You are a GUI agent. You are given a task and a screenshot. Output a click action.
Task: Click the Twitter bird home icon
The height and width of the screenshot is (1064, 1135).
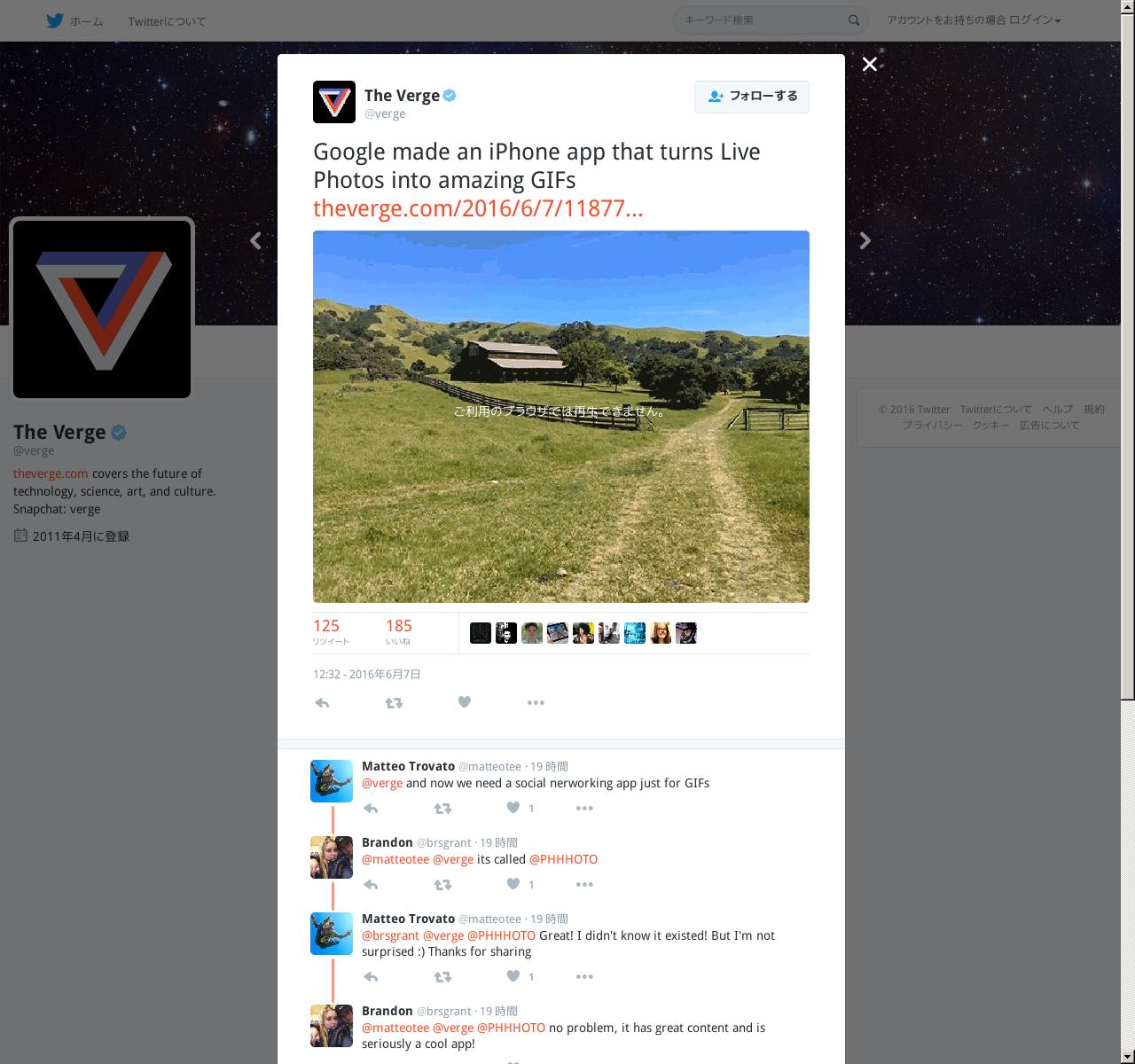click(55, 20)
